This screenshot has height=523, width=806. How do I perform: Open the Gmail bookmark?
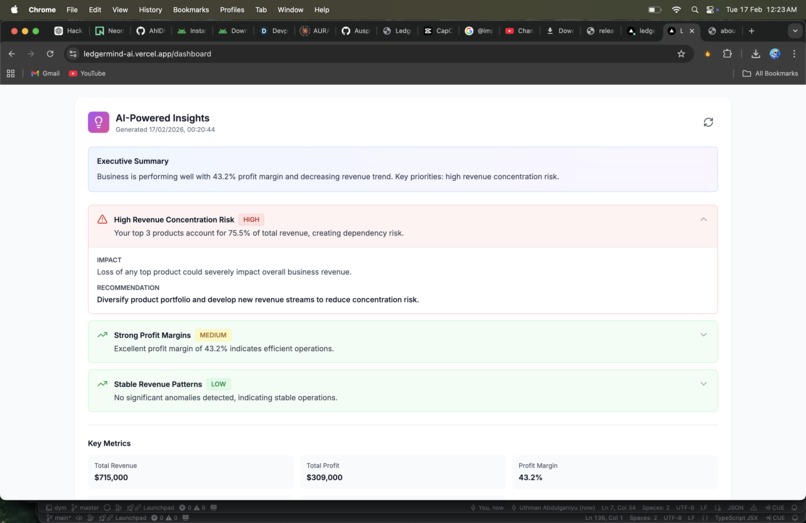tap(45, 74)
